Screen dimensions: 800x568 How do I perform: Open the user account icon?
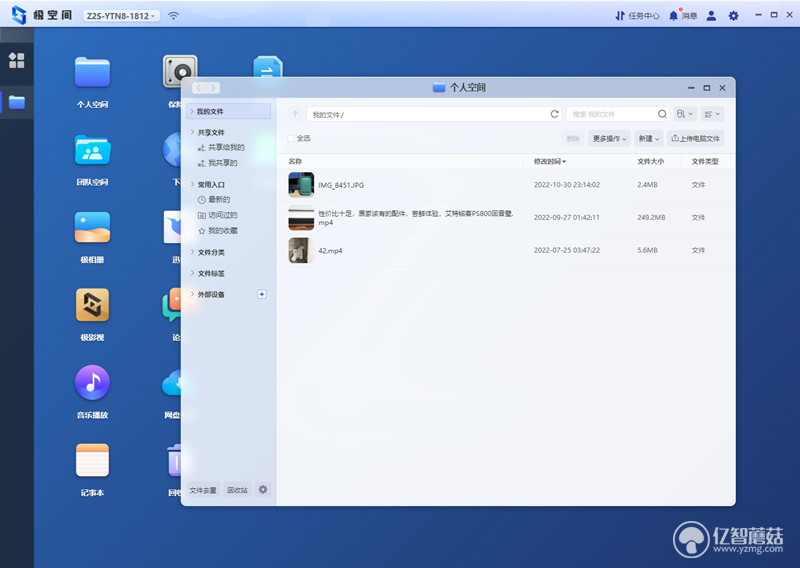[711, 16]
